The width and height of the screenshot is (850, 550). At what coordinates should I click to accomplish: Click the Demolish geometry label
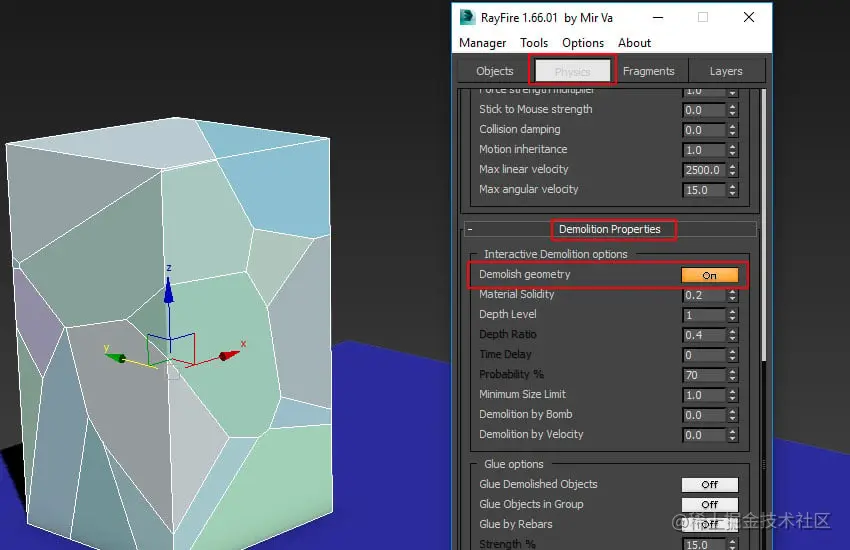[524, 275]
